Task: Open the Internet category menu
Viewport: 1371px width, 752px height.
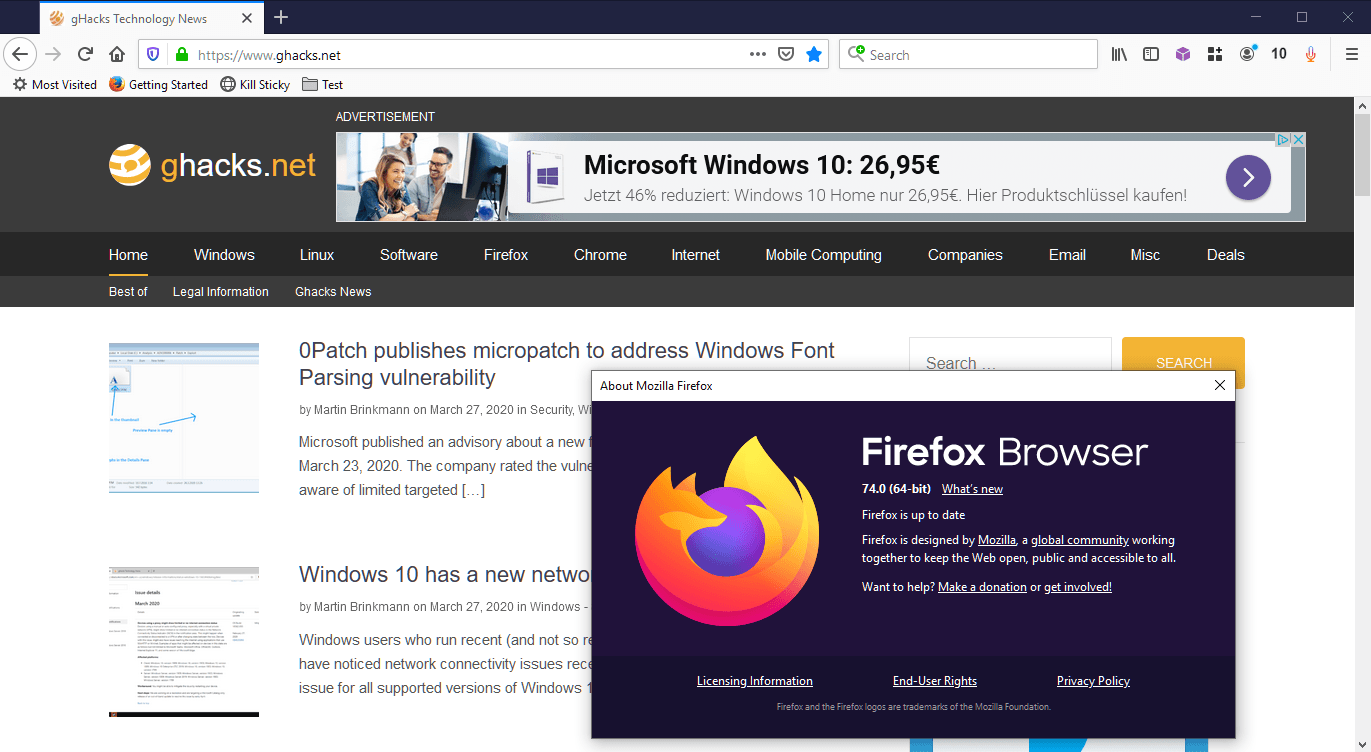Action: click(696, 255)
